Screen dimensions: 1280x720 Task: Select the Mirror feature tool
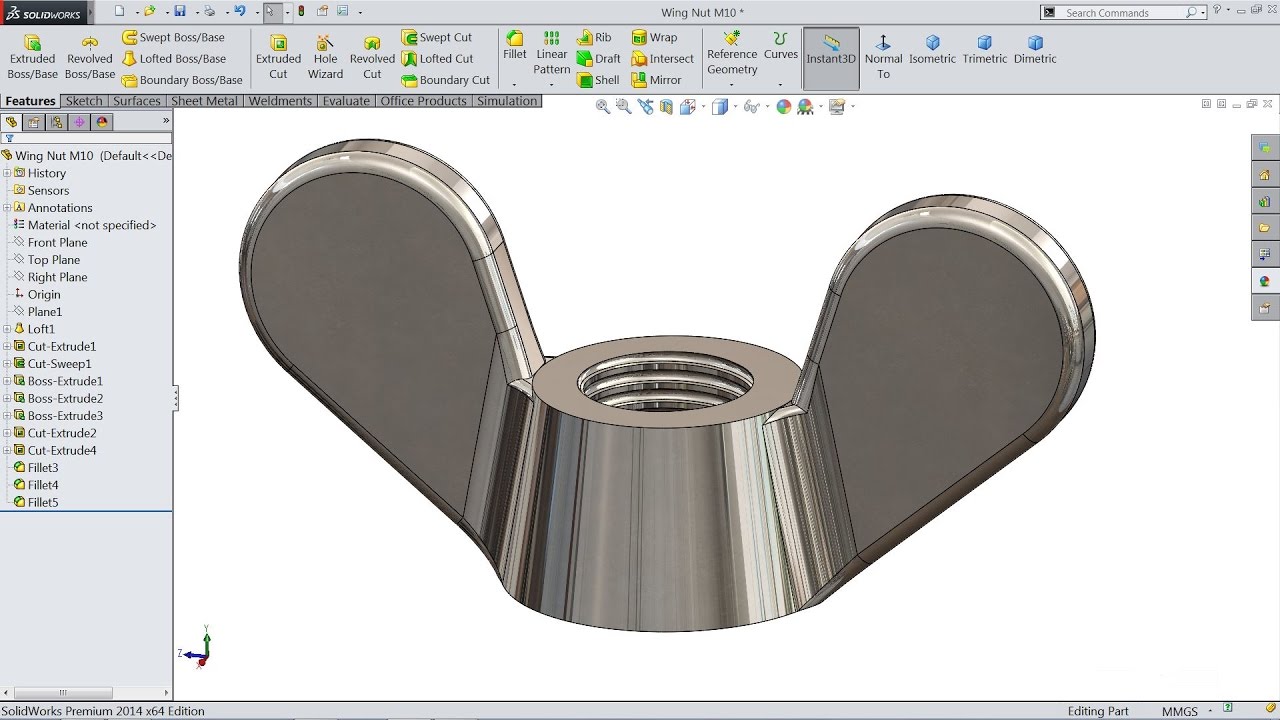[x=662, y=80]
